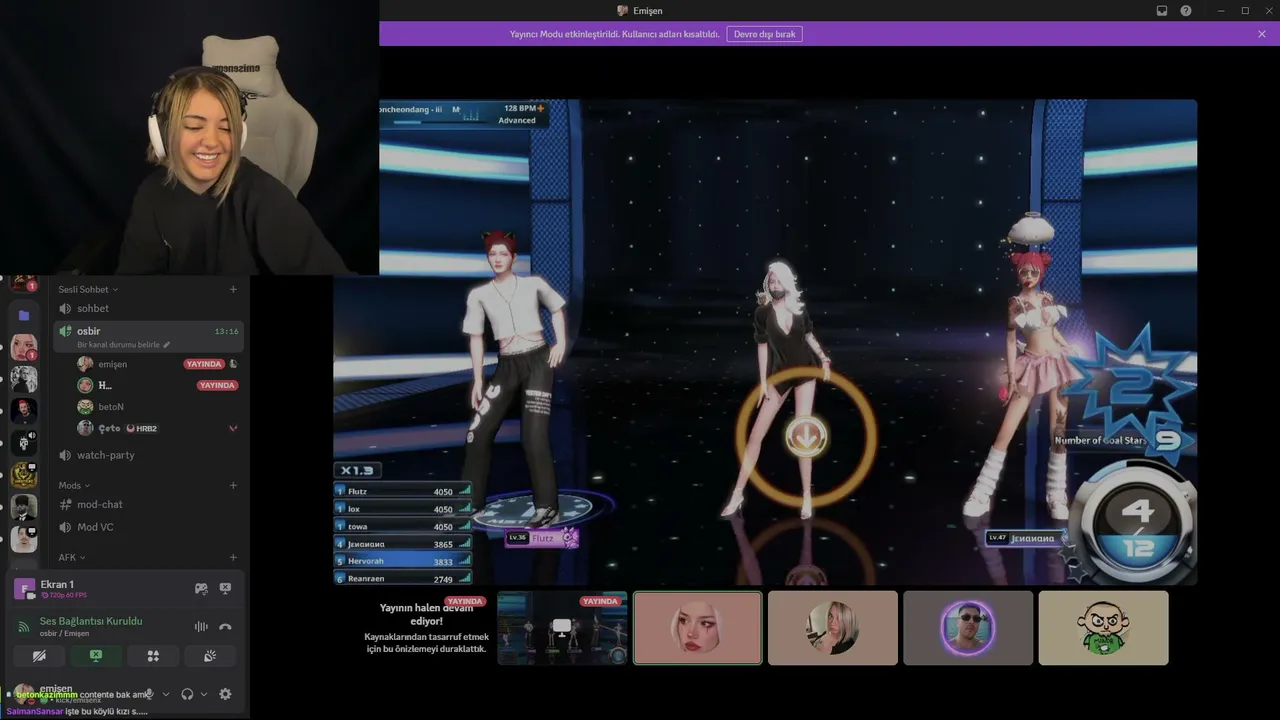
Task: Dismiss the purple streamer mode banner
Action: 1262,34
